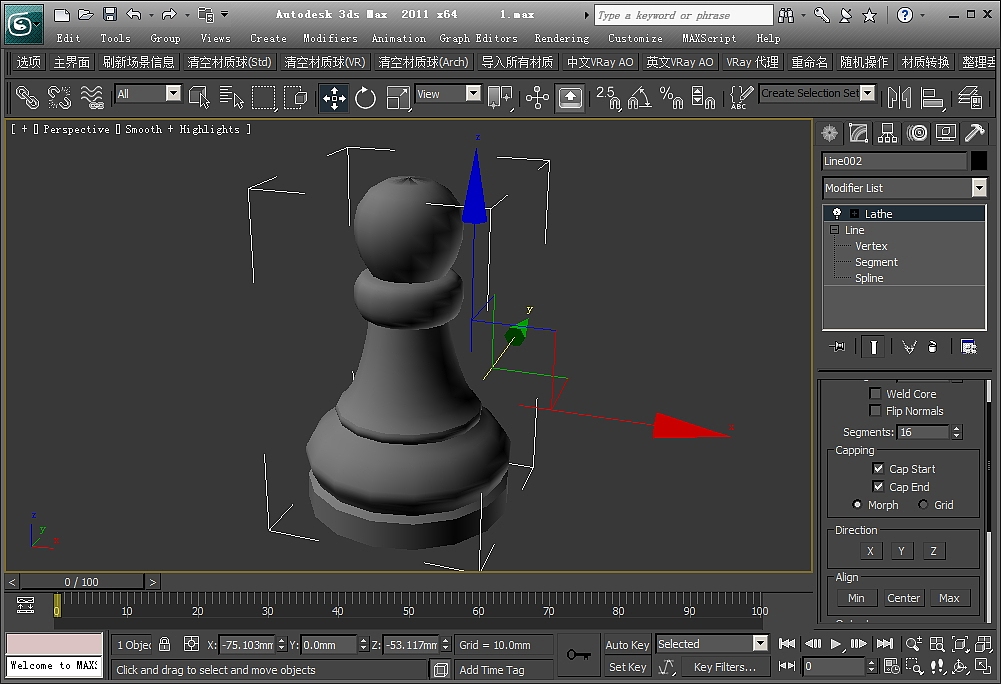Toggle Show End Result icon
The height and width of the screenshot is (684, 1001).
coord(873,347)
